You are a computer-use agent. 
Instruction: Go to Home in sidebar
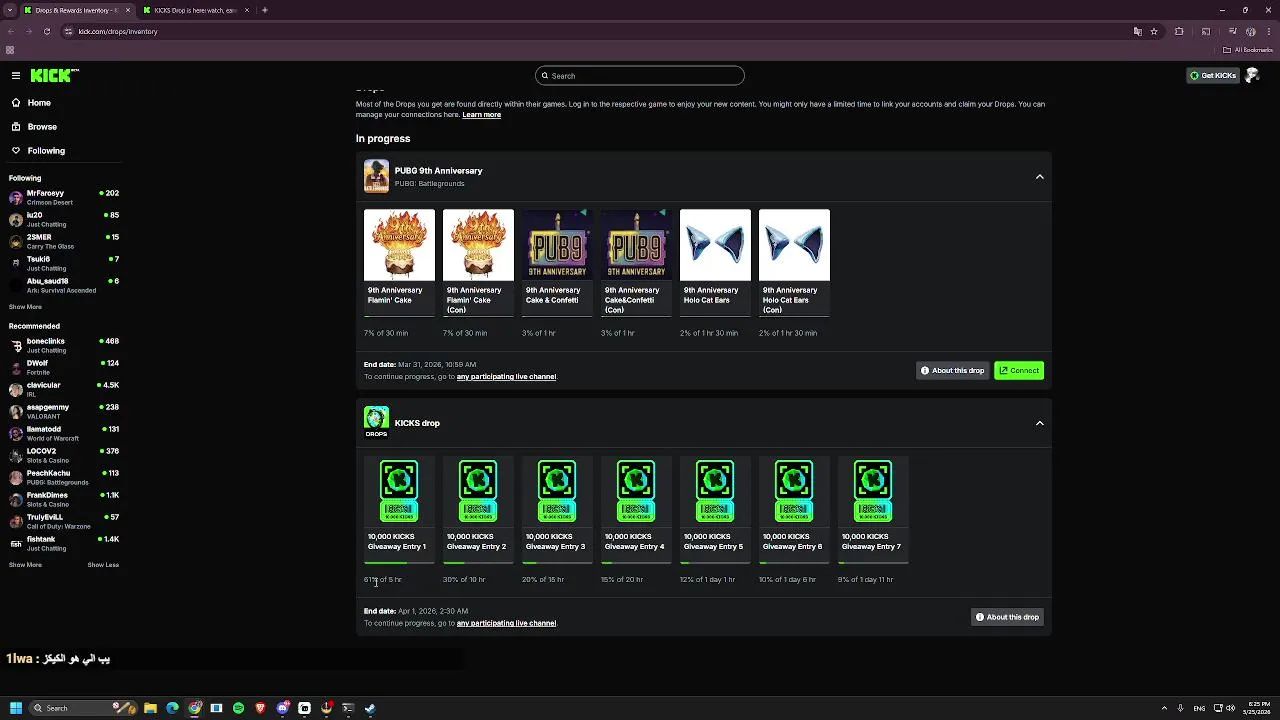tap(39, 103)
